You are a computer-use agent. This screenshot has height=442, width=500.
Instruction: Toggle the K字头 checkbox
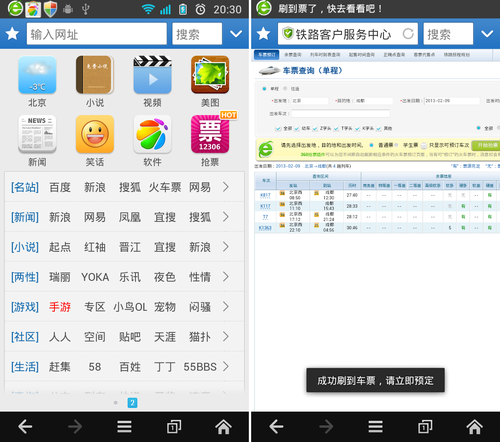357,128
